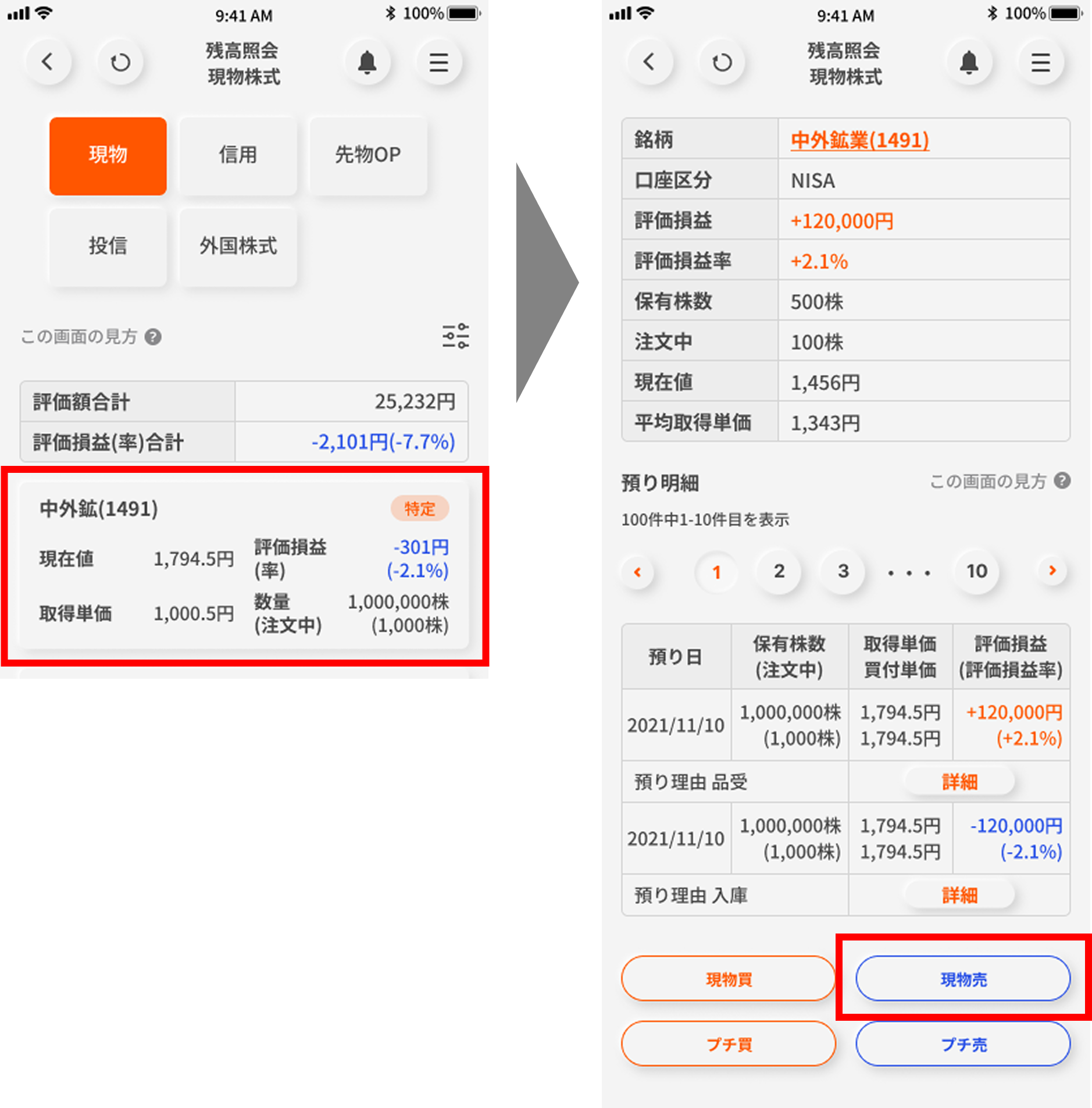Switch to the 投信 category tab
1092x1108 pixels.
click(108, 246)
